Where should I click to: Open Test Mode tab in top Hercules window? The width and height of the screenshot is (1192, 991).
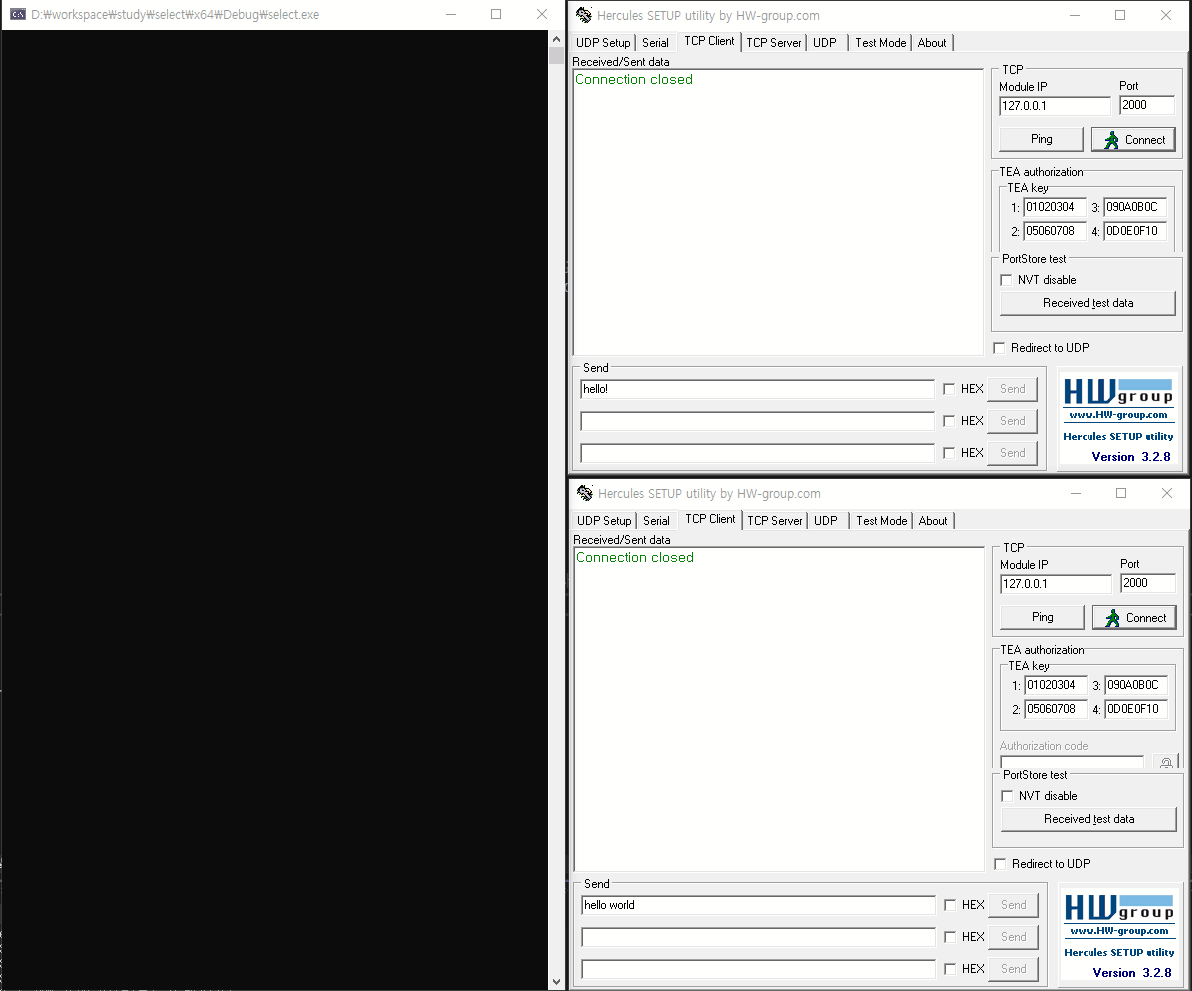coord(880,43)
